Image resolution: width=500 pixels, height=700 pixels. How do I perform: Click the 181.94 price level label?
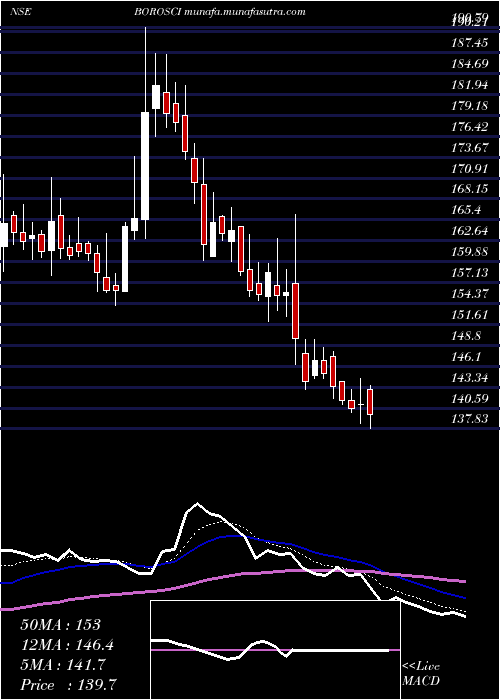point(470,84)
